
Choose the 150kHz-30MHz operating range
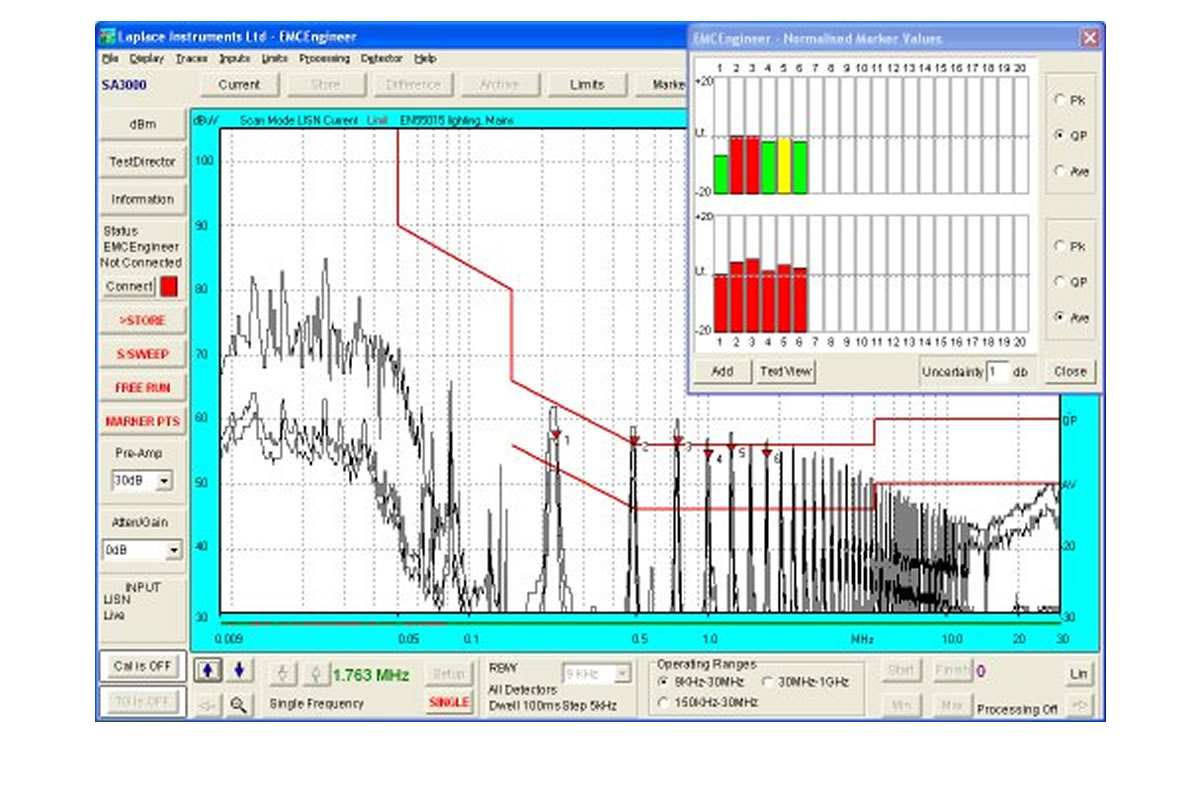pos(665,703)
